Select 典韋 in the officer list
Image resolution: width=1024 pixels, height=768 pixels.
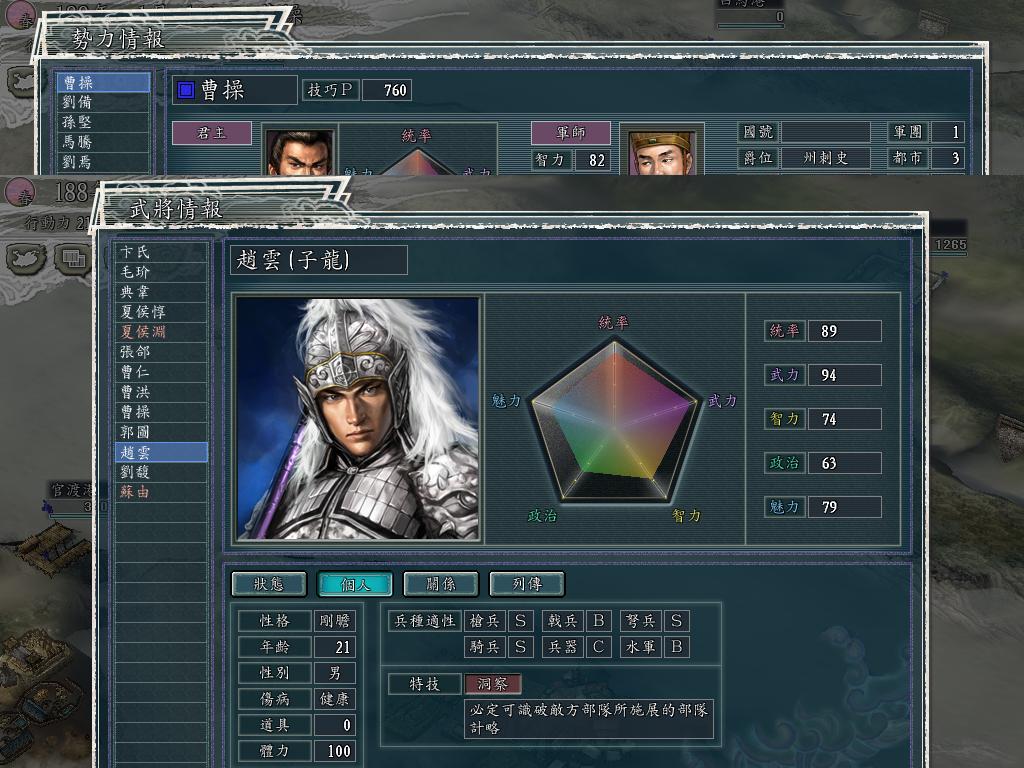[x=161, y=292]
